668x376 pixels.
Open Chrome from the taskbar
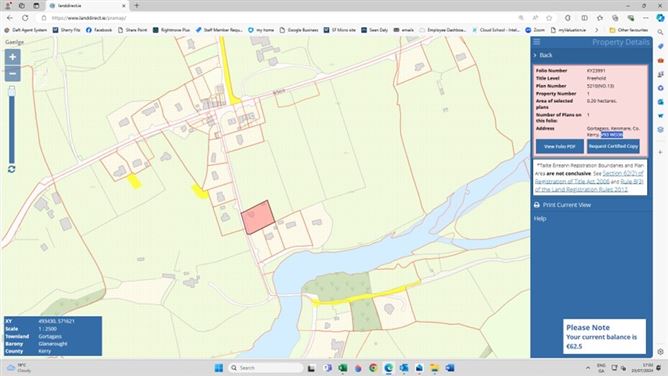tap(373, 368)
